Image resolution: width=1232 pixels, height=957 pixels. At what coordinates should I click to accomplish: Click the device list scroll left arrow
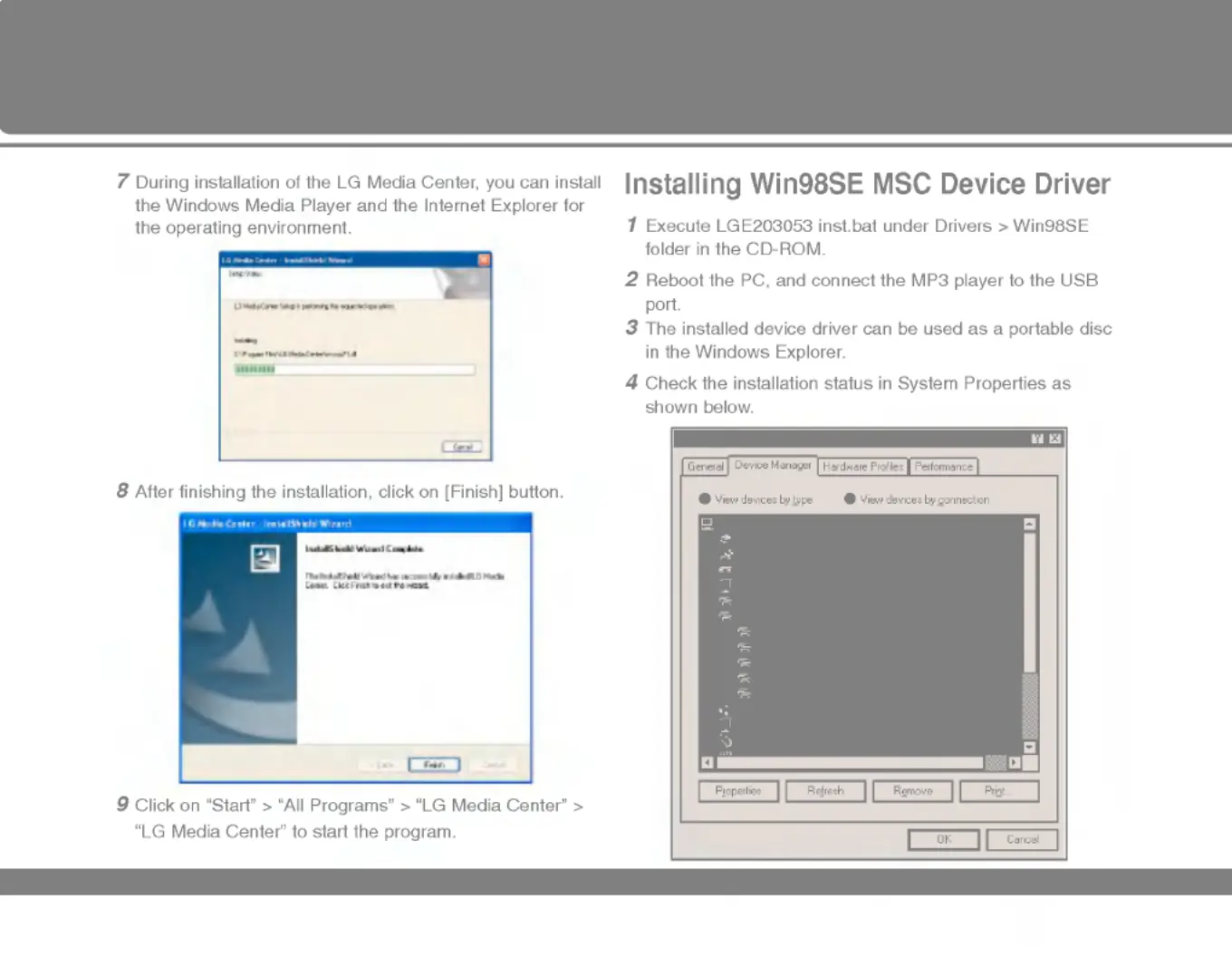click(x=707, y=763)
